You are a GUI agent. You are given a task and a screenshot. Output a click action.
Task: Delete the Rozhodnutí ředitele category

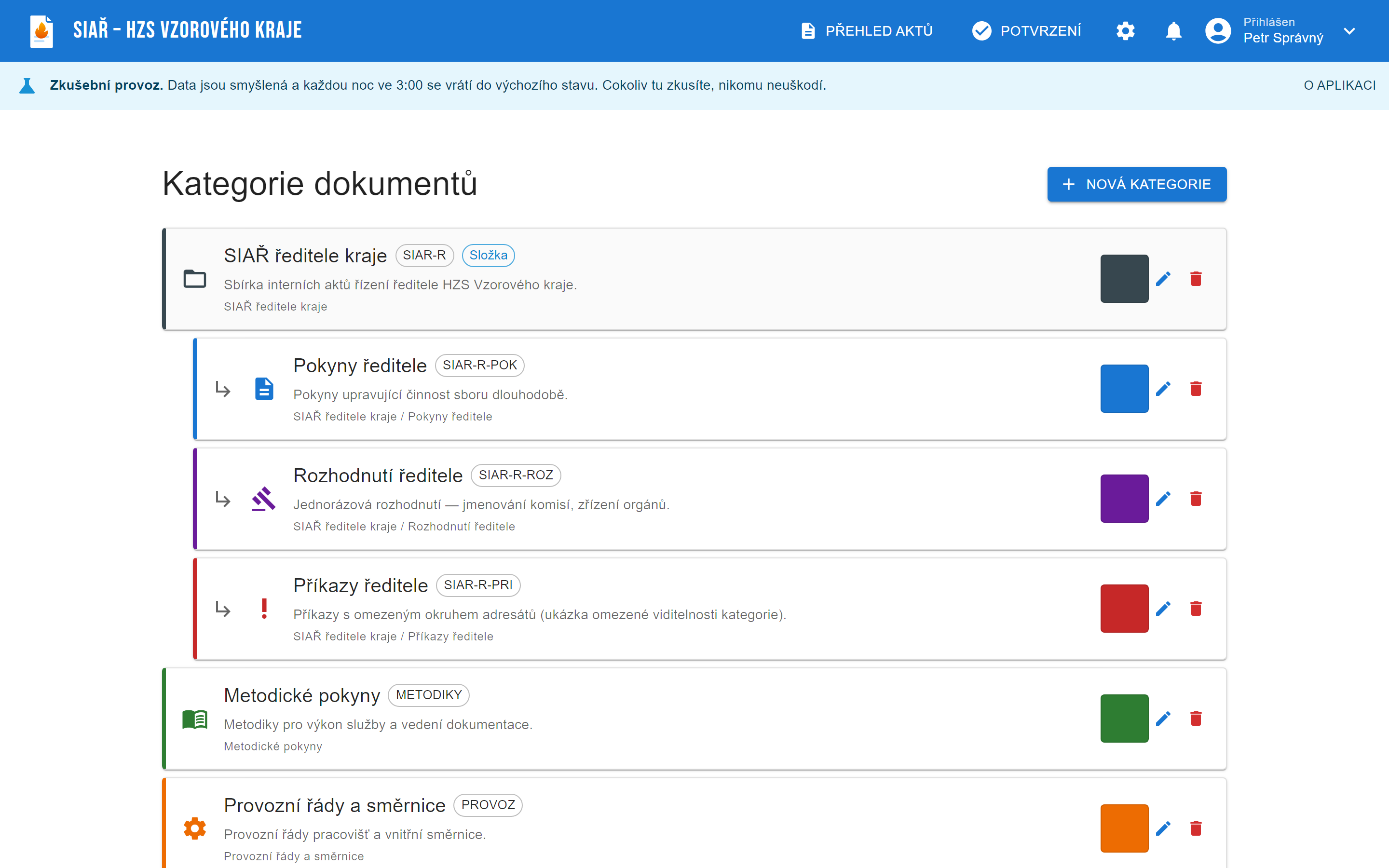point(1196,499)
